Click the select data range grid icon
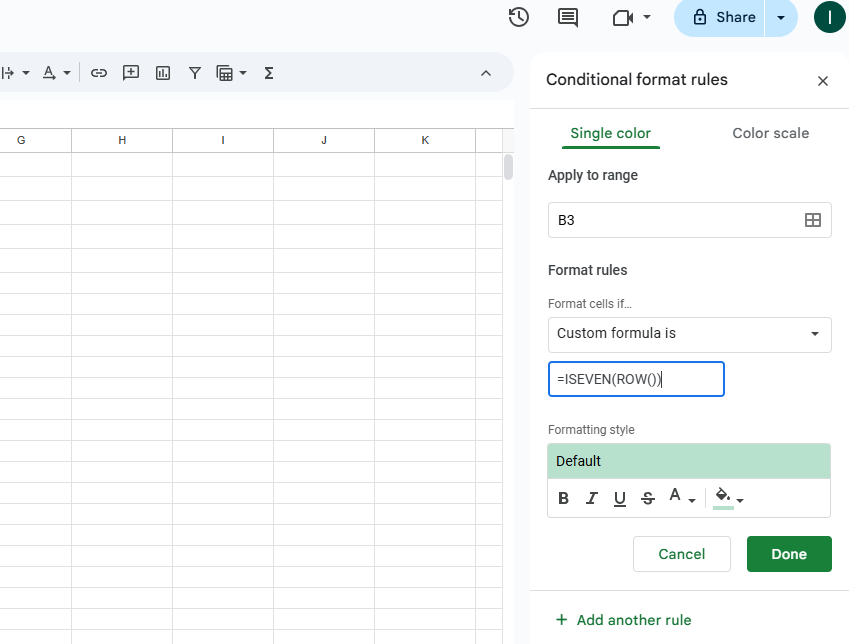Image resolution: width=849 pixels, height=644 pixels. (812, 220)
